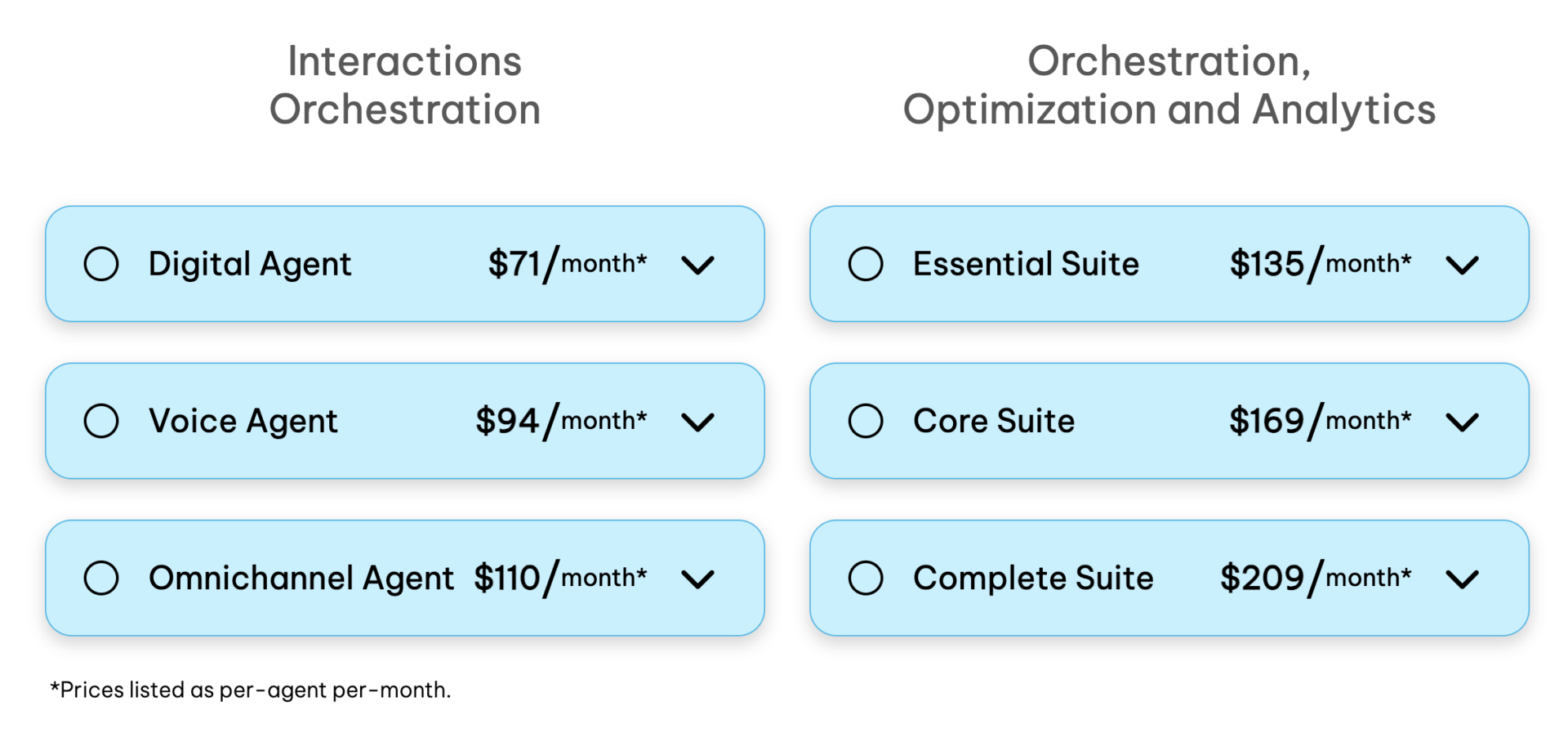Click the Digital Agent pricing card

[406, 263]
